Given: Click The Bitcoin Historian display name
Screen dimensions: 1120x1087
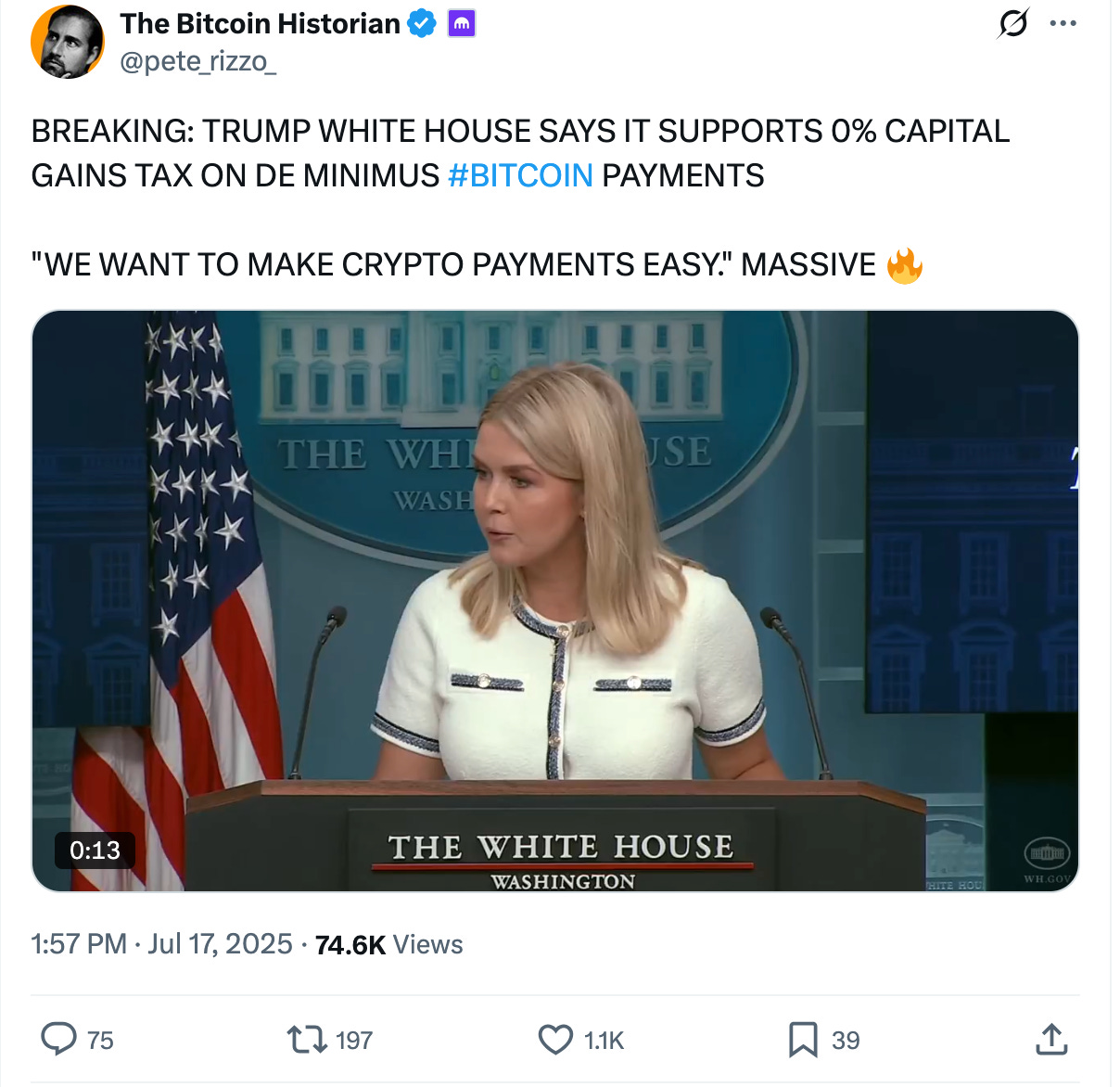Looking at the screenshot, I should [260, 23].
